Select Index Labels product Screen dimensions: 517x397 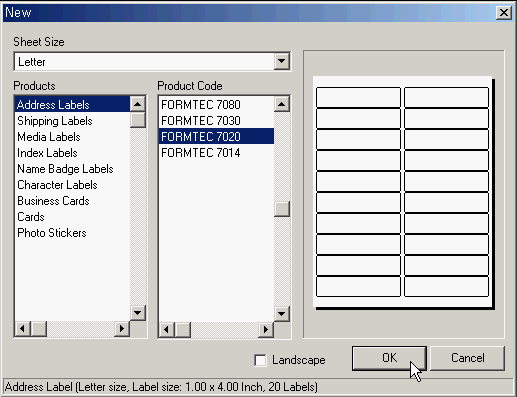72,153
